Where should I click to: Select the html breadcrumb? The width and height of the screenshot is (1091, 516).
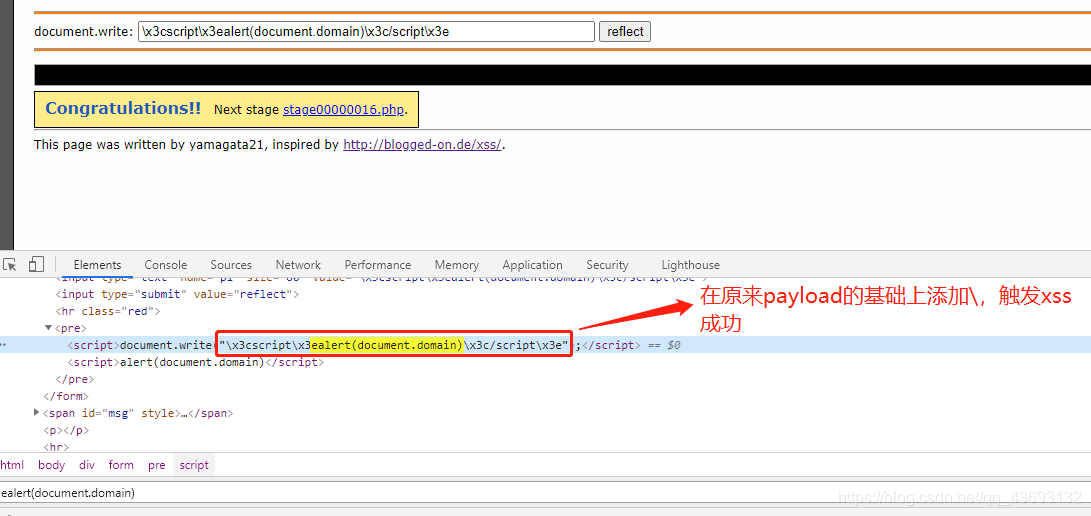click(12, 465)
